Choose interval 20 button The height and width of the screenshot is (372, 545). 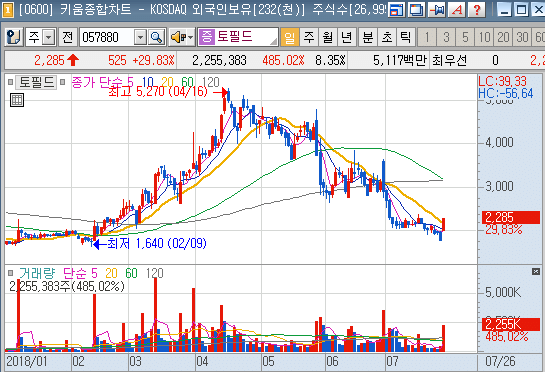coord(503,37)
